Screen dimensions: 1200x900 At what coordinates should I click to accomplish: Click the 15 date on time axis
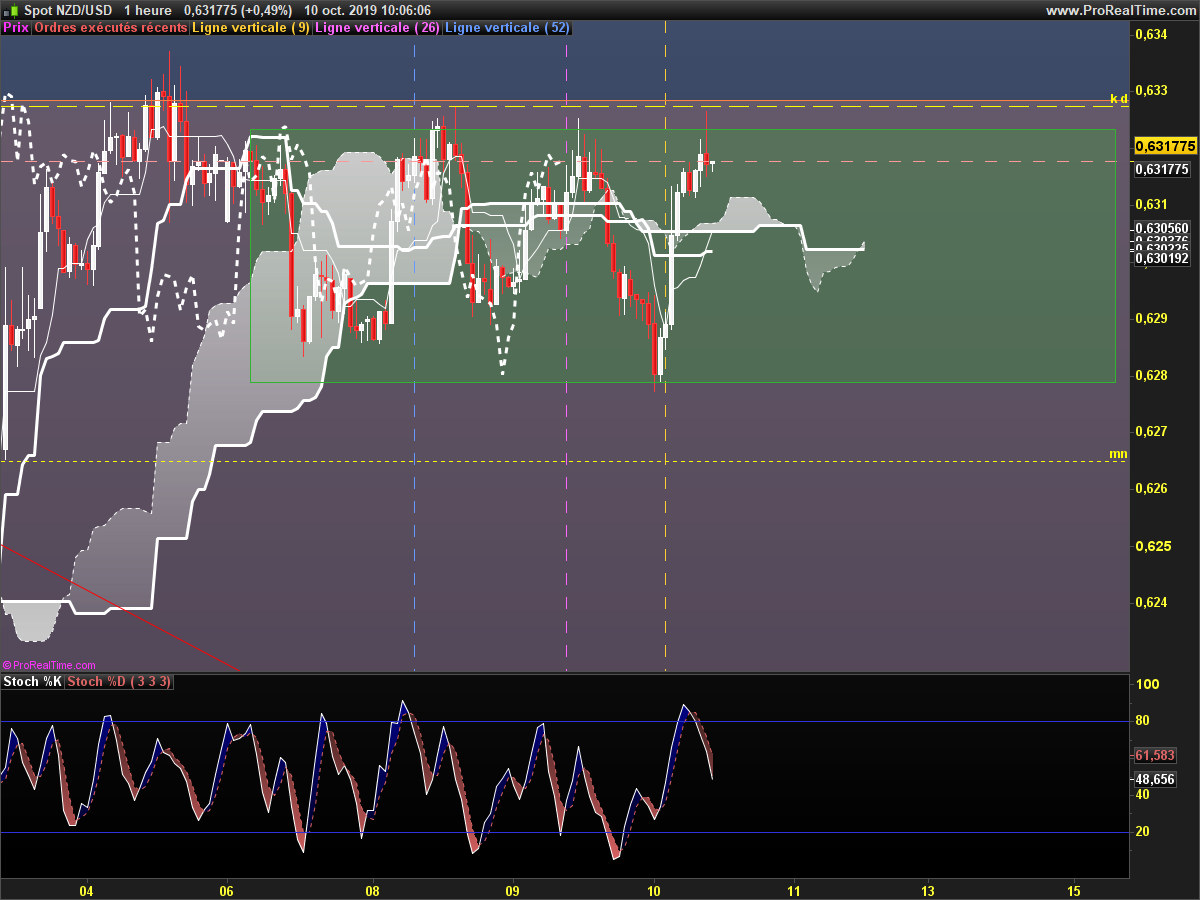pyautogui.click(x=1074, y=890)
